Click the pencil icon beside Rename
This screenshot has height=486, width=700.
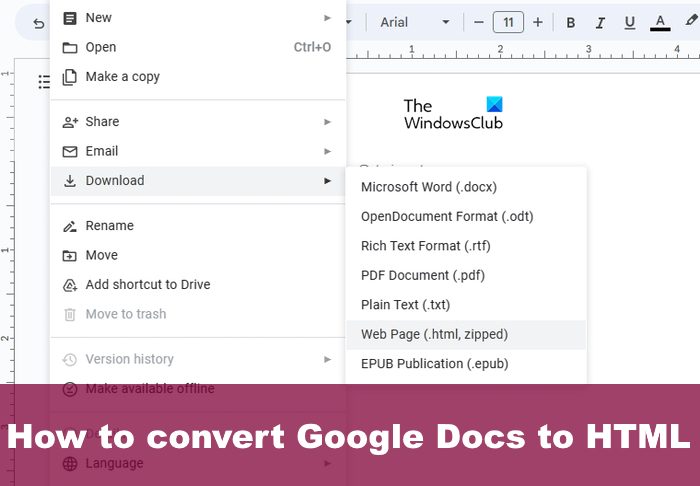70,227
